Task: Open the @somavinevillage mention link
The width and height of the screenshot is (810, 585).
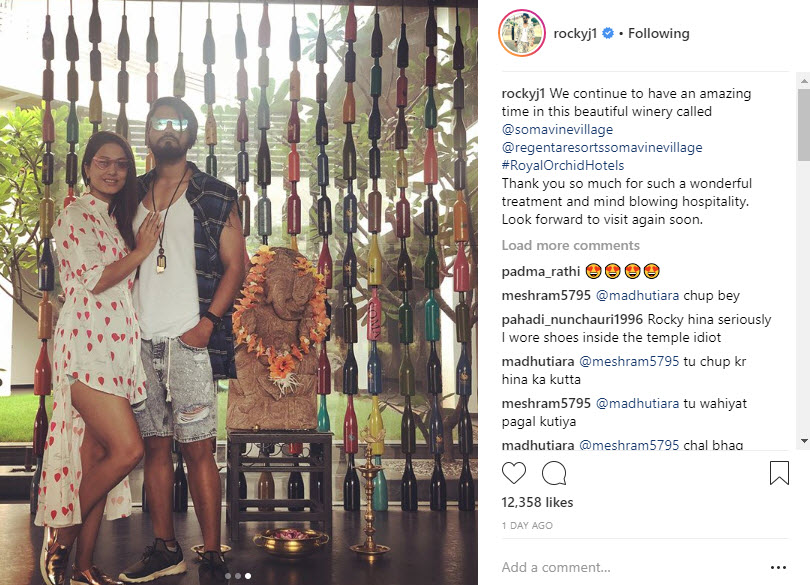Action: click(557, 129)
